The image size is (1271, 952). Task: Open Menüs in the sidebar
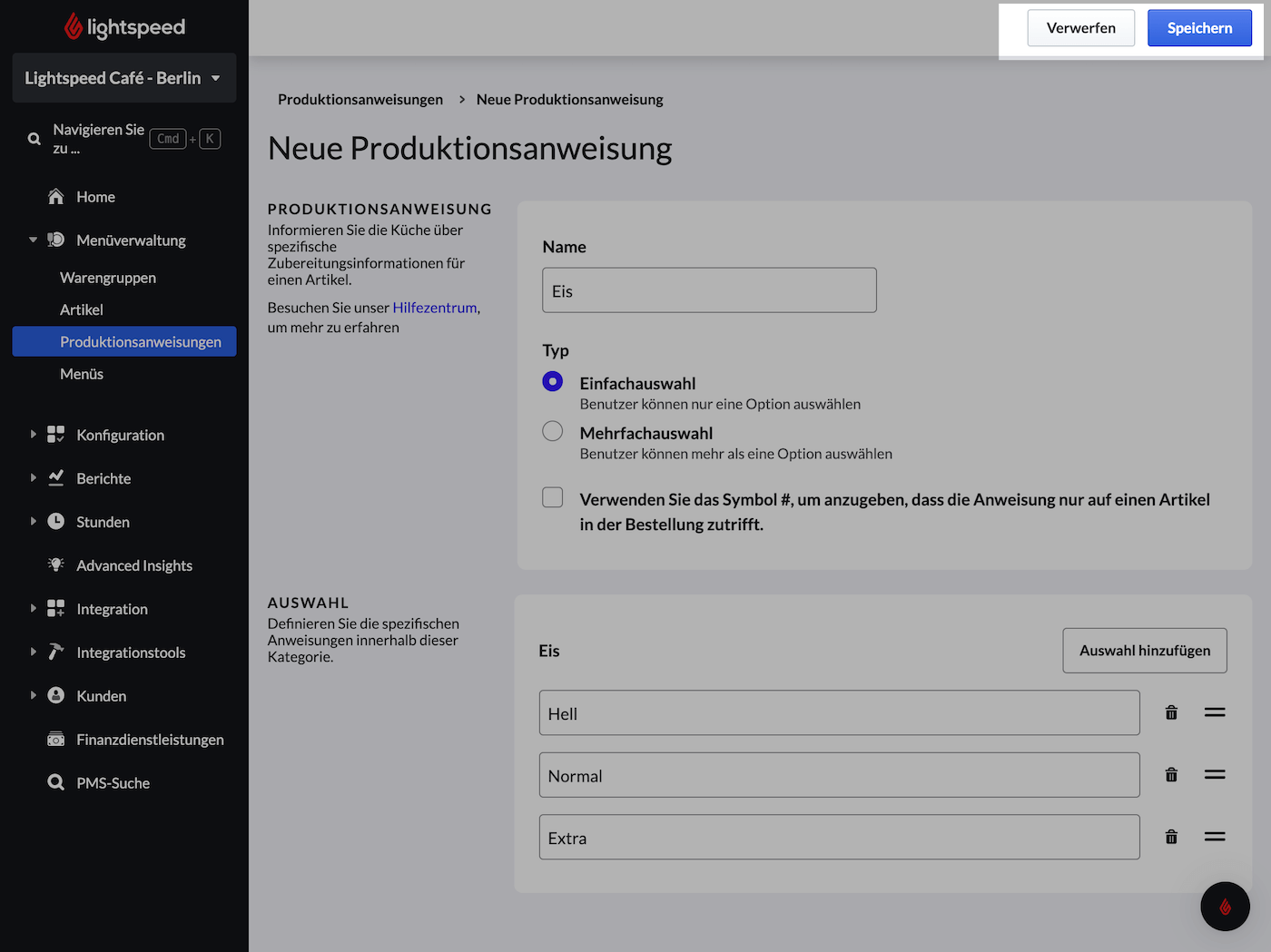pos(82,374)
